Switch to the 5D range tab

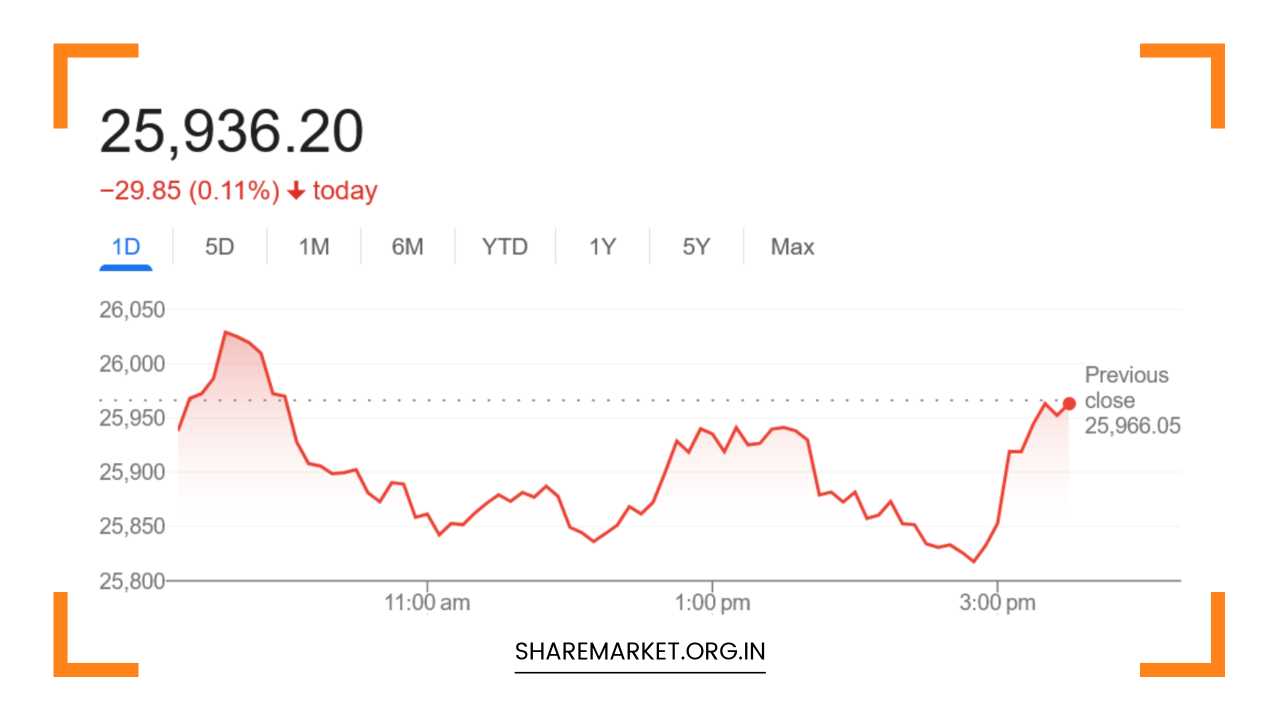[x=219, y=247]
